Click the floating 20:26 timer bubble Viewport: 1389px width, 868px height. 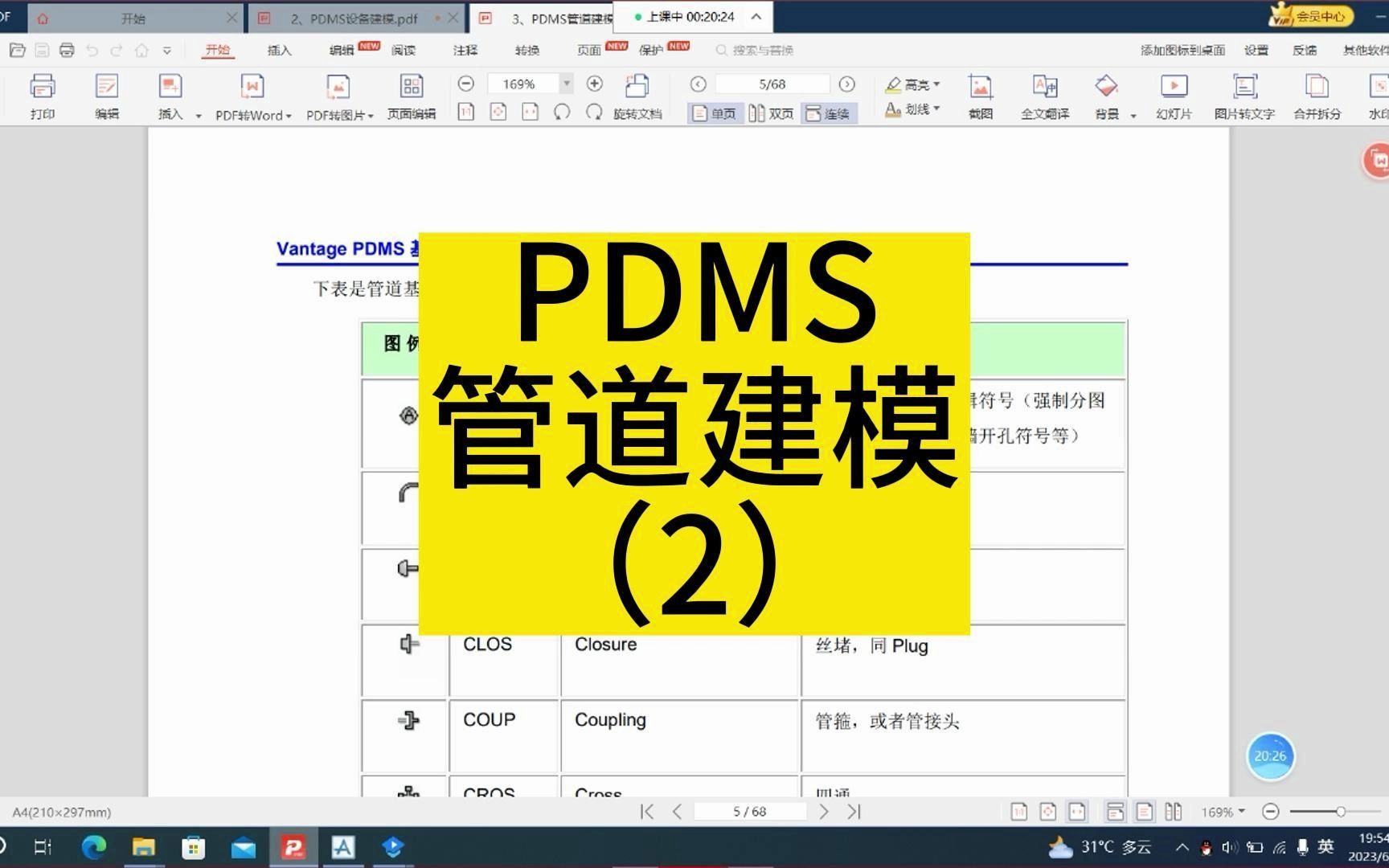click(x=1270, y=756)
